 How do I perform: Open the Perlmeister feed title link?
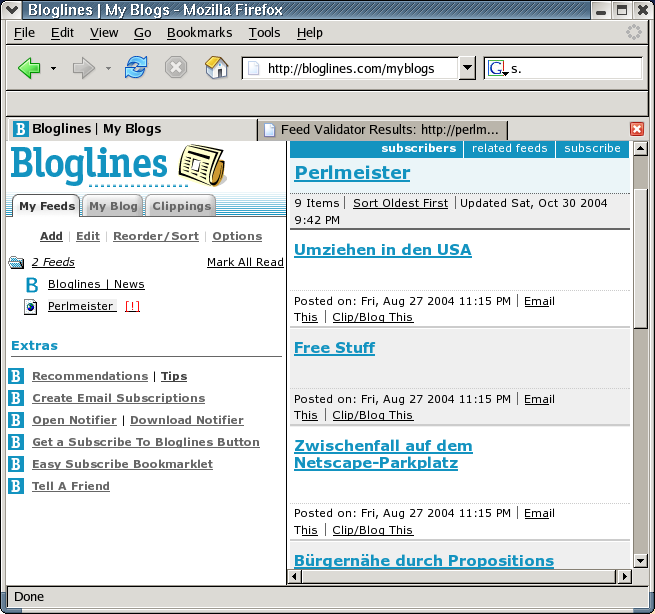point(352,173)
